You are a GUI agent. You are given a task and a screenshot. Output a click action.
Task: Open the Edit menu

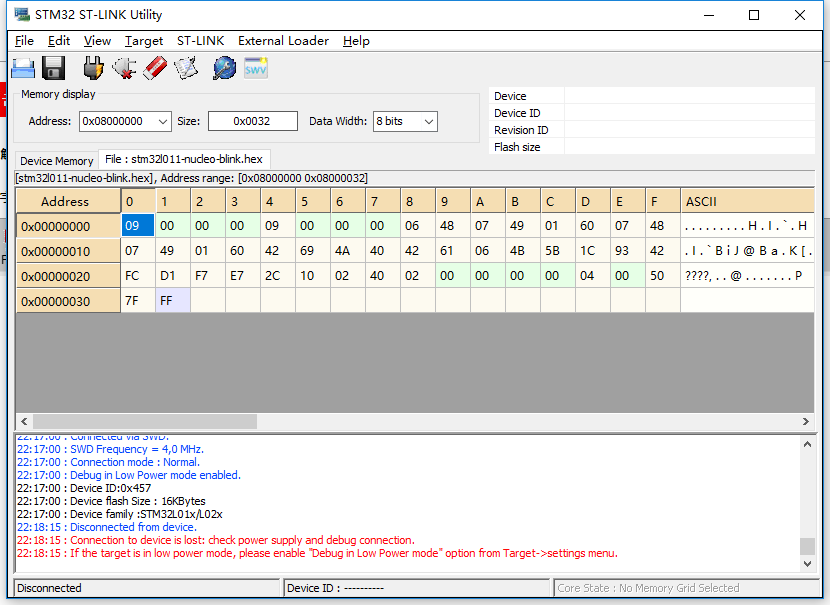click(59, 41)
